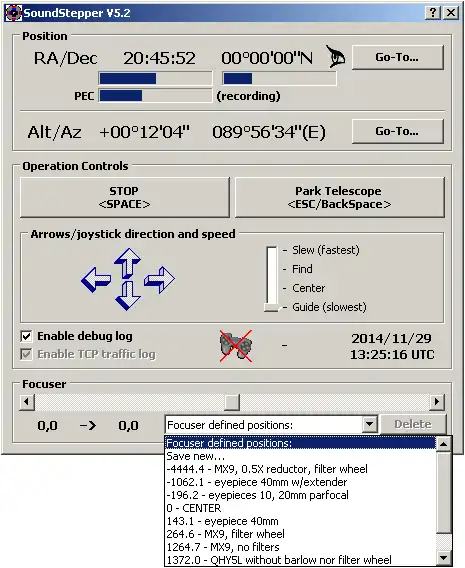The image size is (465, 568).
Task: Select 1264.7 MX9, no filters position
Action: [301, 547]
